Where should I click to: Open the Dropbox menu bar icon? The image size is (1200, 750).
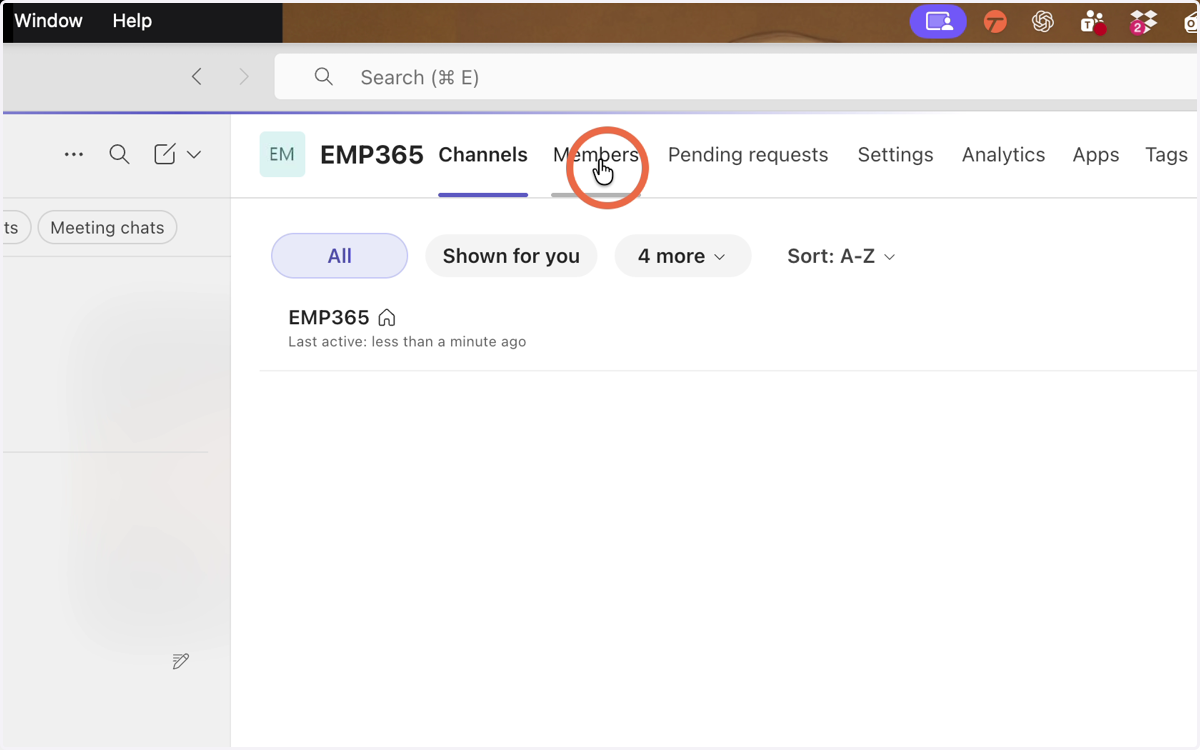point(1143,21)
